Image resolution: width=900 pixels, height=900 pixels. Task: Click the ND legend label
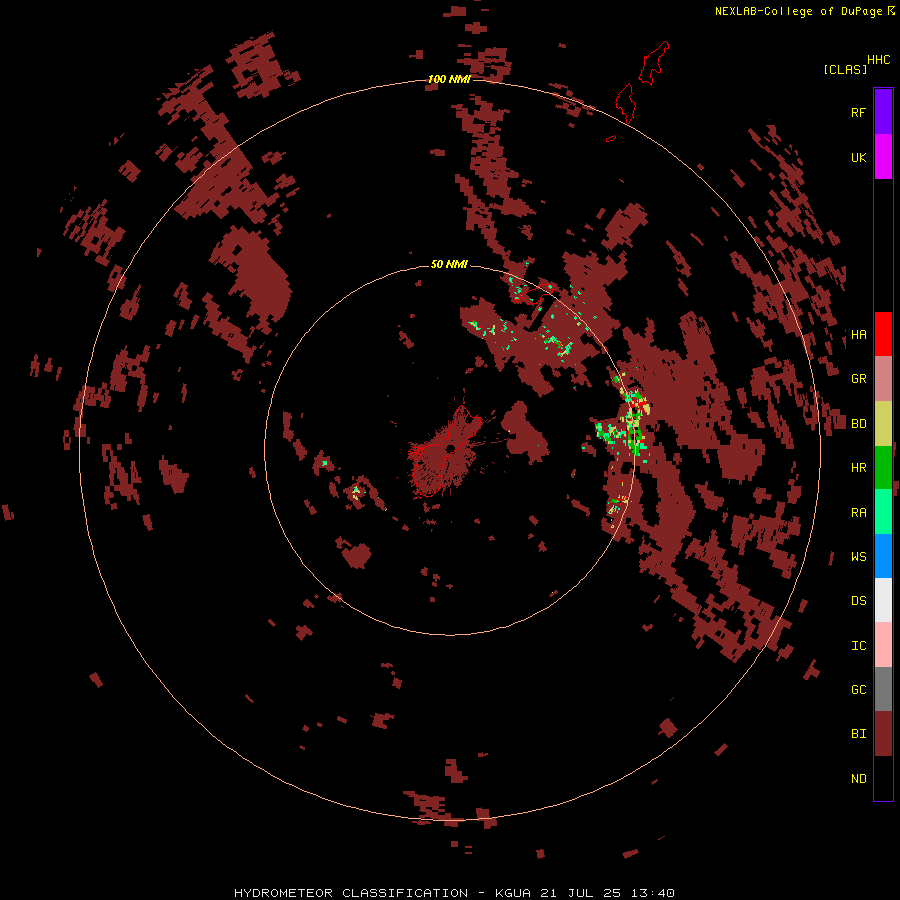pos(858,779)
